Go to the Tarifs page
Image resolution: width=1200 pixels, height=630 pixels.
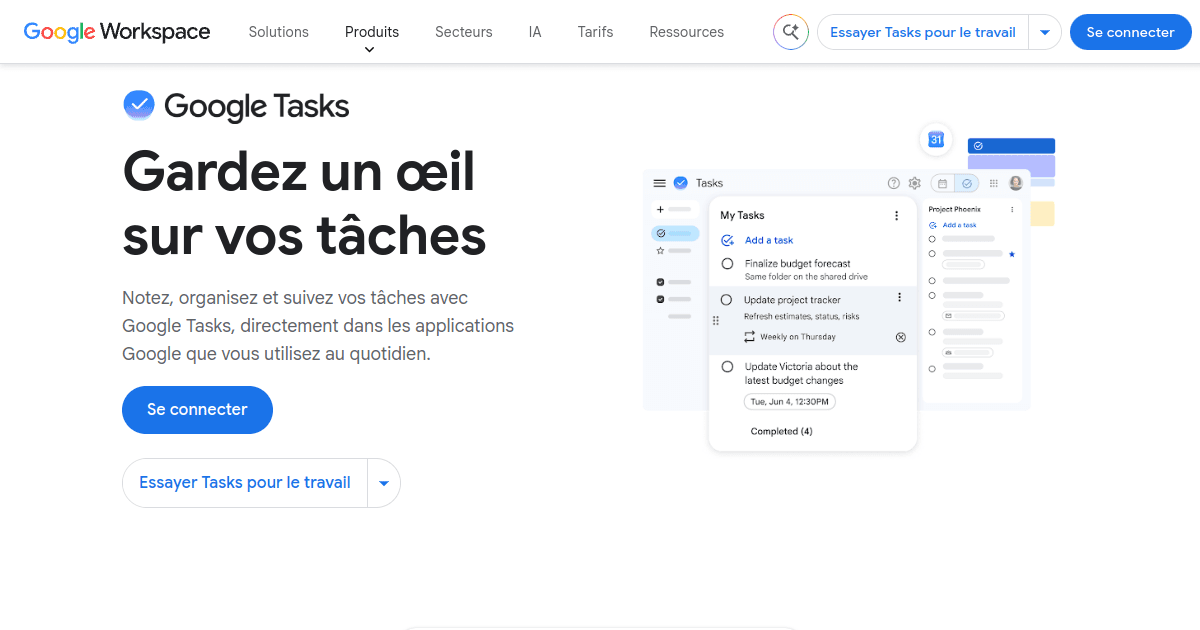tap(596, 32)
